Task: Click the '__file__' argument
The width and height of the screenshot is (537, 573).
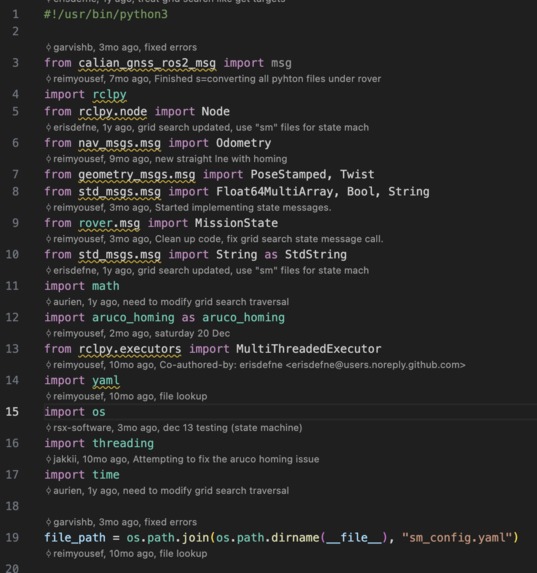Action: [354, 538]
